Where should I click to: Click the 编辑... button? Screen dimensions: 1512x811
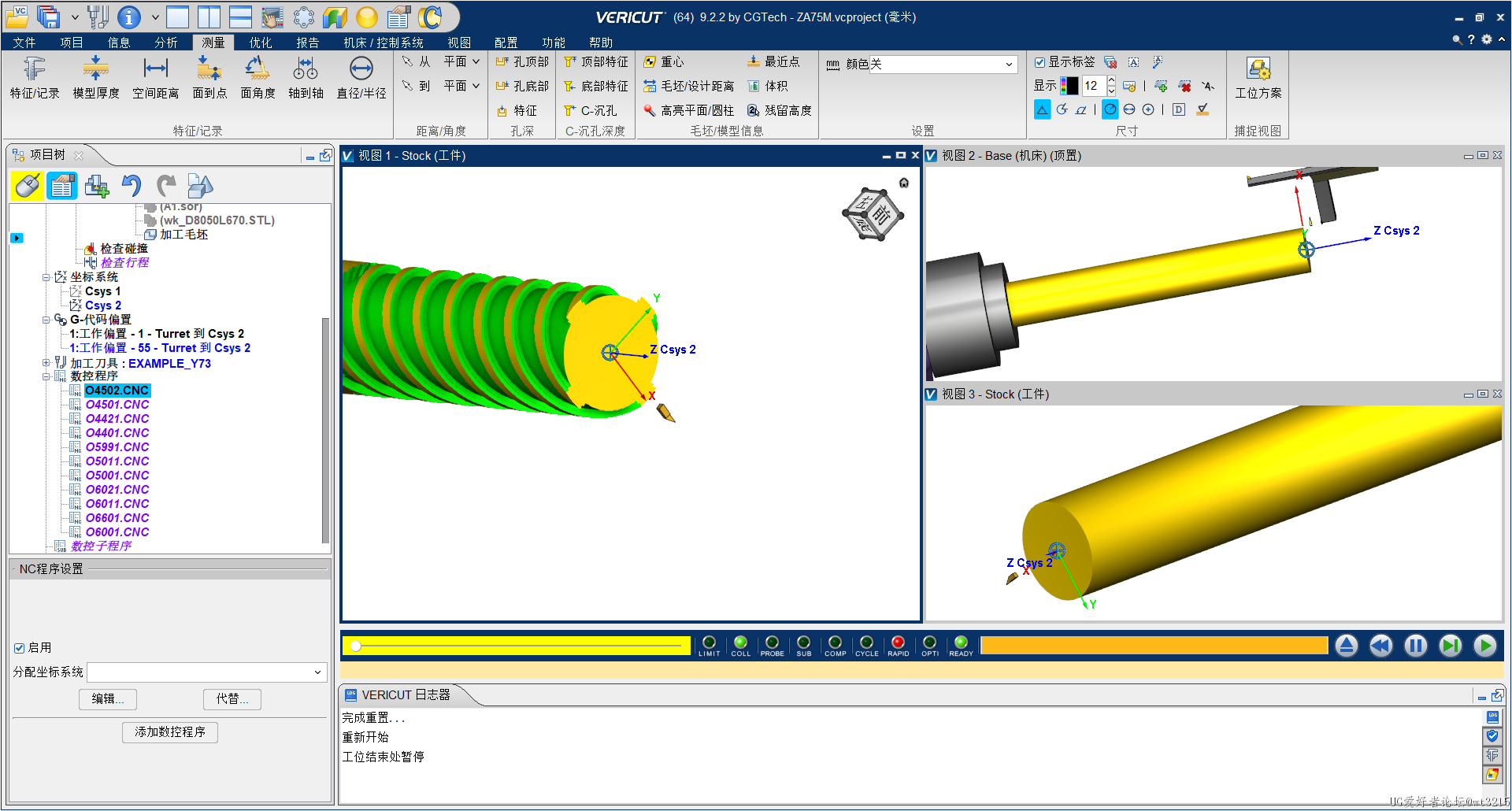point(108,699)
